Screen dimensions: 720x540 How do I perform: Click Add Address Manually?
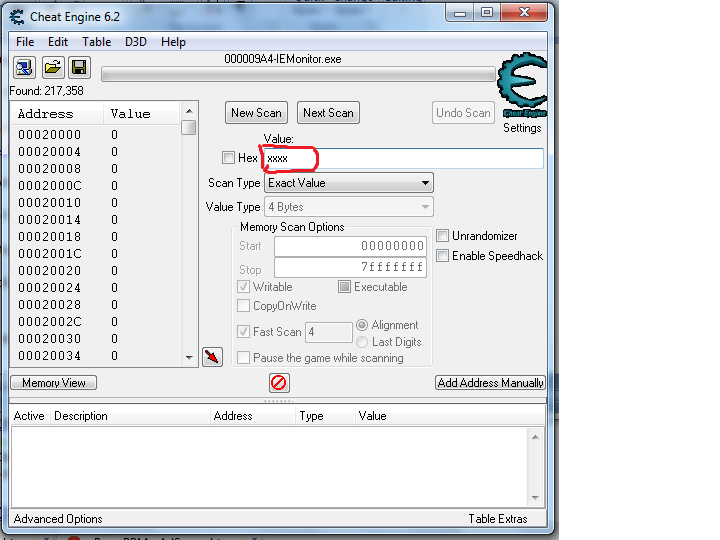[490, 382]
